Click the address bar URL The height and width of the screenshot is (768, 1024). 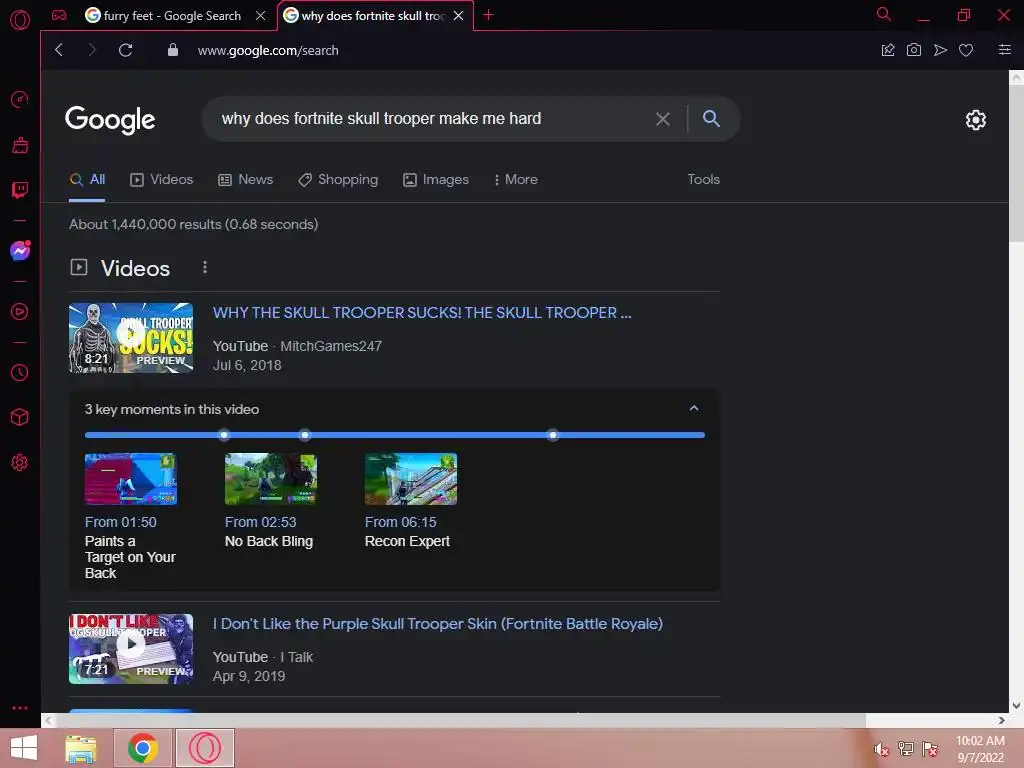click(268, 50)
